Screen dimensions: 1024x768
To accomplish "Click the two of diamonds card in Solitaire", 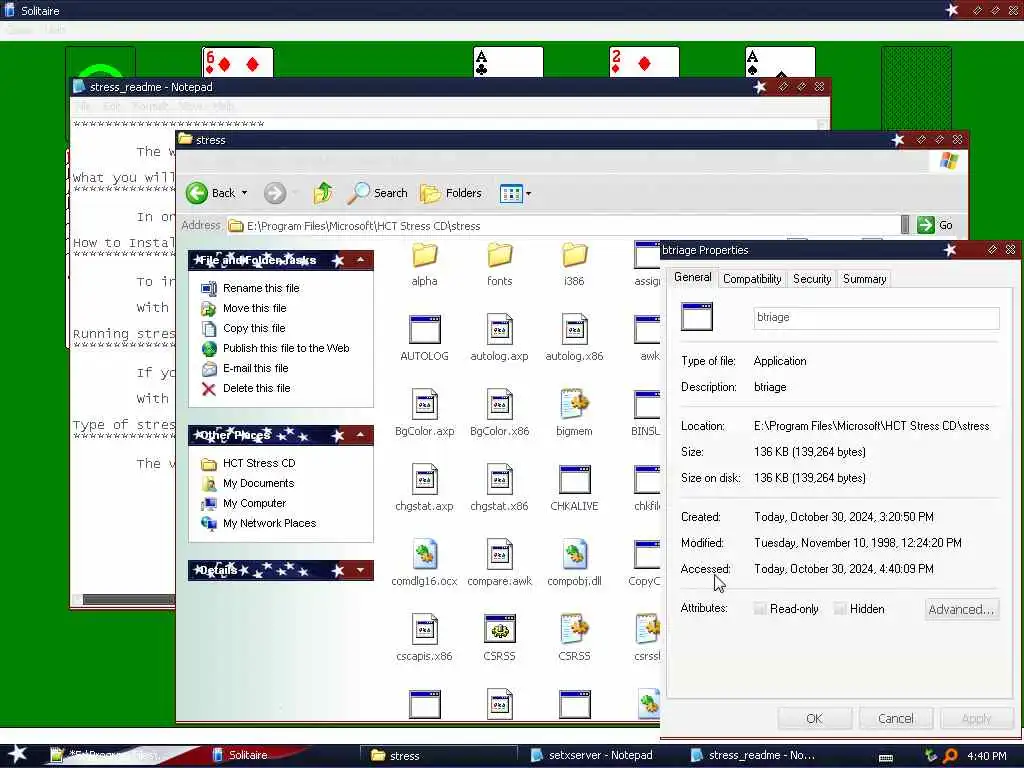I will tap(644, 62).
